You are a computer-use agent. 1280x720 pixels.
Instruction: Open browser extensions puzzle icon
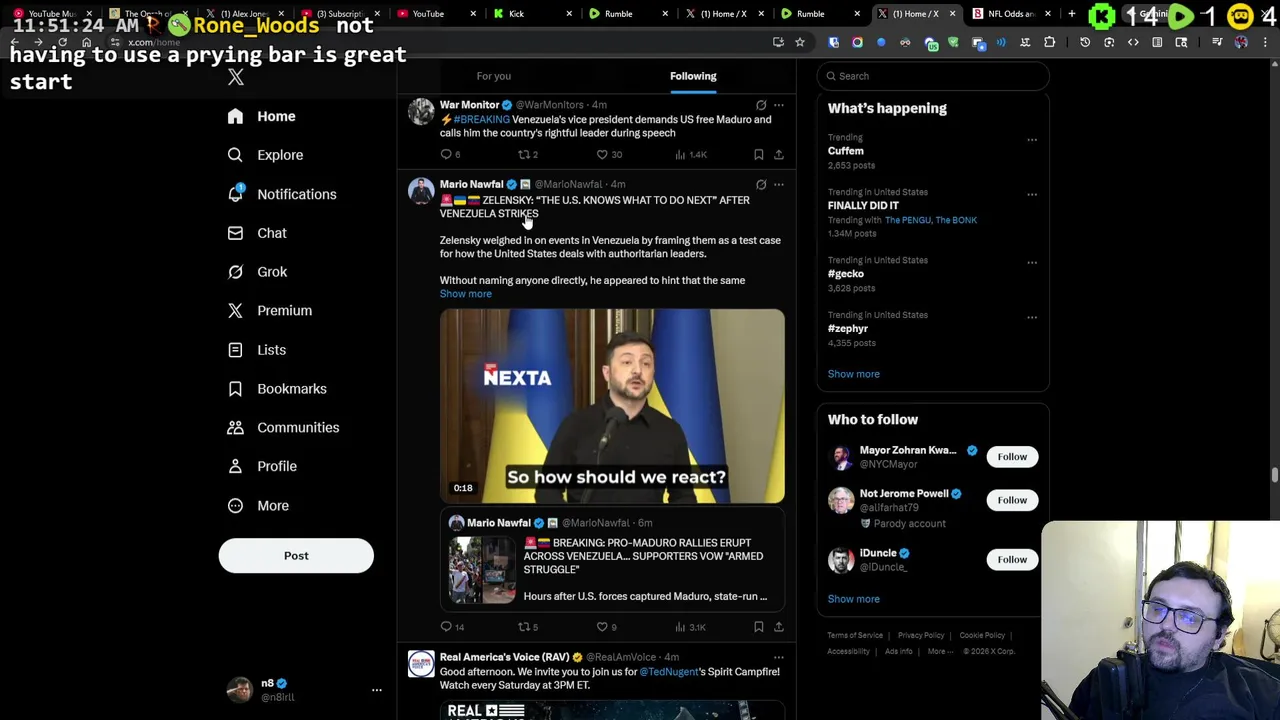[1049, 42]
